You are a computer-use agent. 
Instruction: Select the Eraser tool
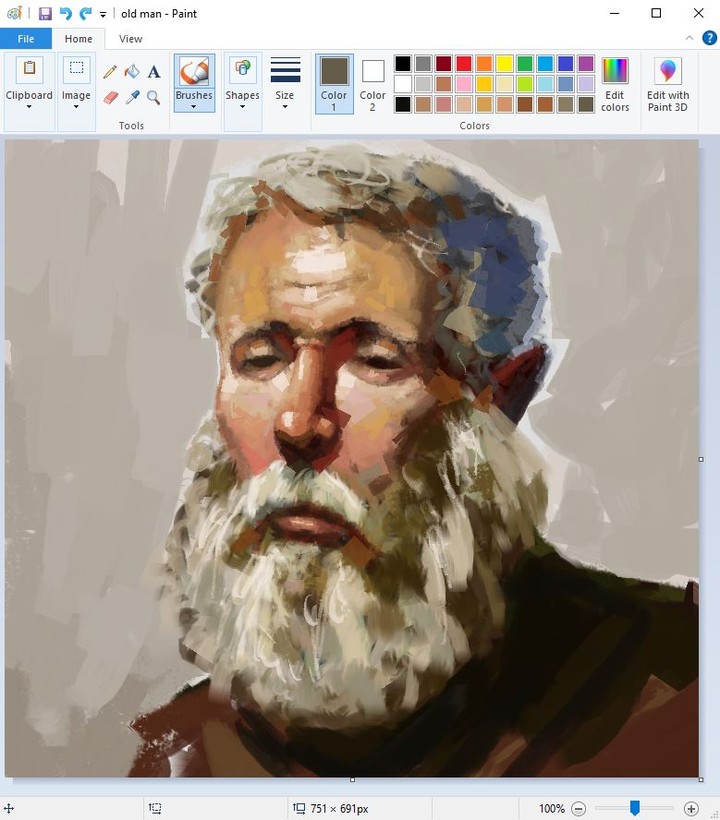pyautogui.click(x=110, y=97)
